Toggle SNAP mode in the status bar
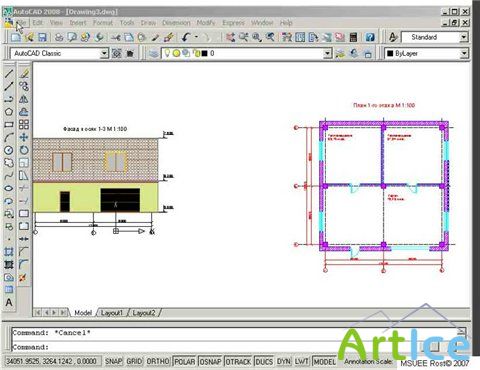Image resolution: width=480 pixels, height=370 pixels. pos(113,361)
